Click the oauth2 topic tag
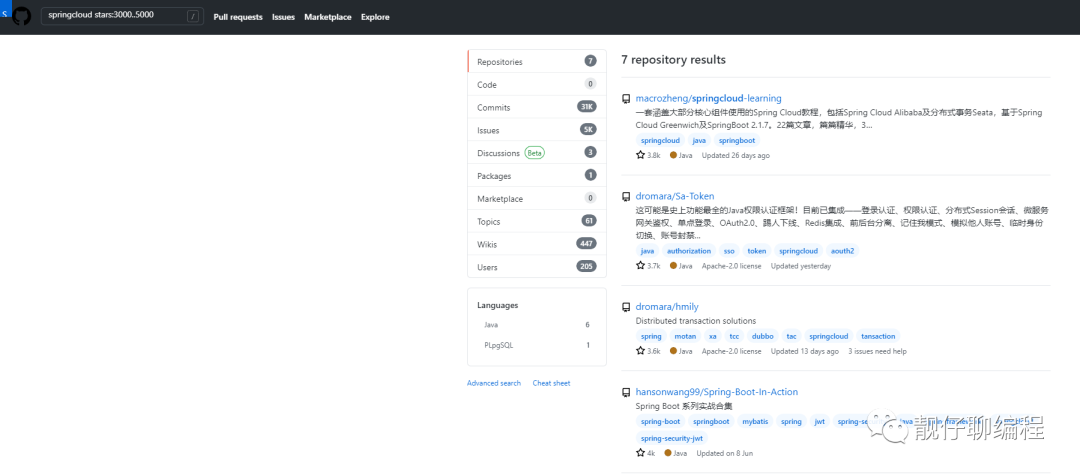The image size is (1080, 475). point(842,251)
